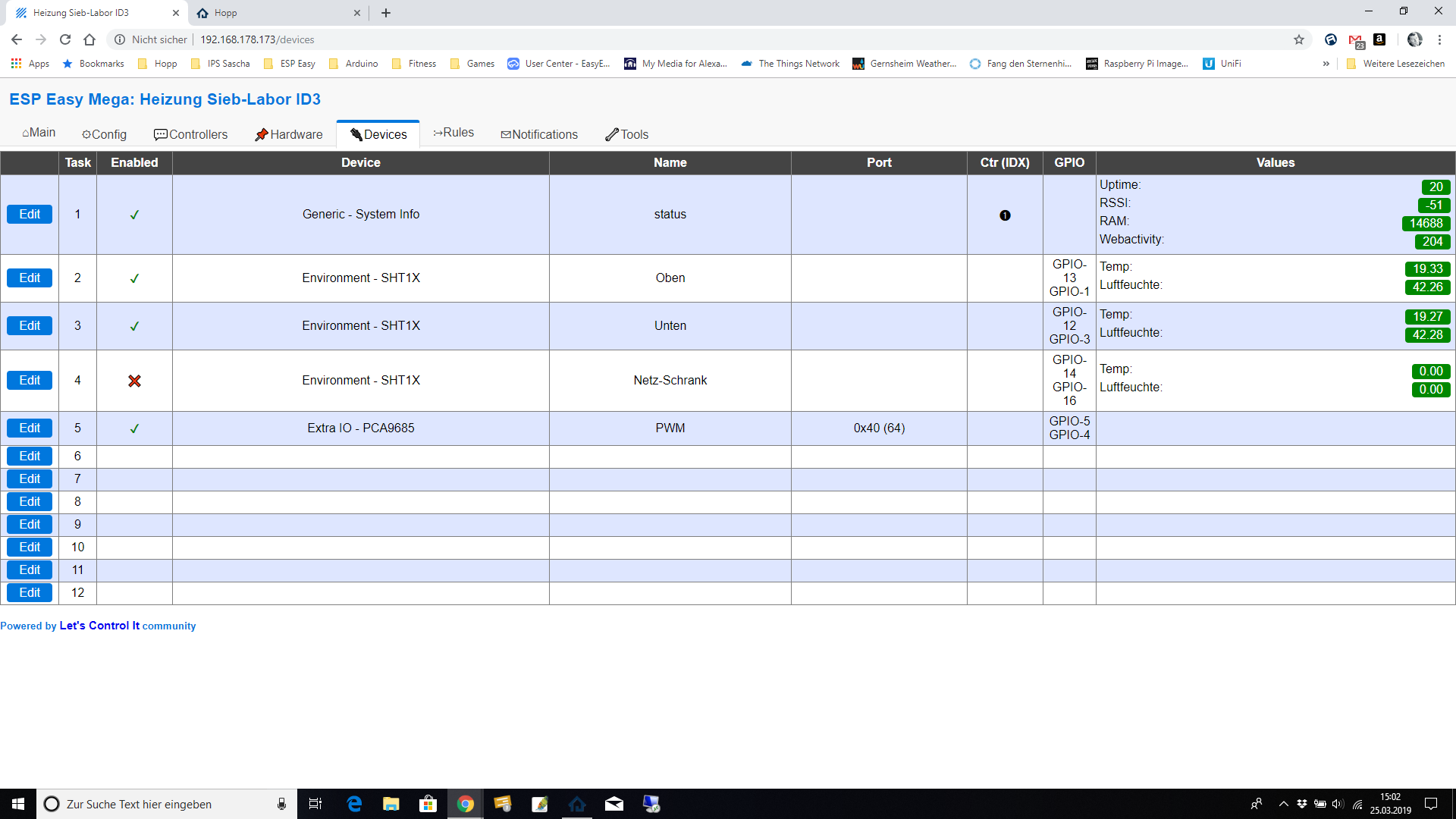Toggle enabled checkbox for Task 4
Image resolution: width=1456 pixels, height=819 pixels.
(x=134, y=380)
